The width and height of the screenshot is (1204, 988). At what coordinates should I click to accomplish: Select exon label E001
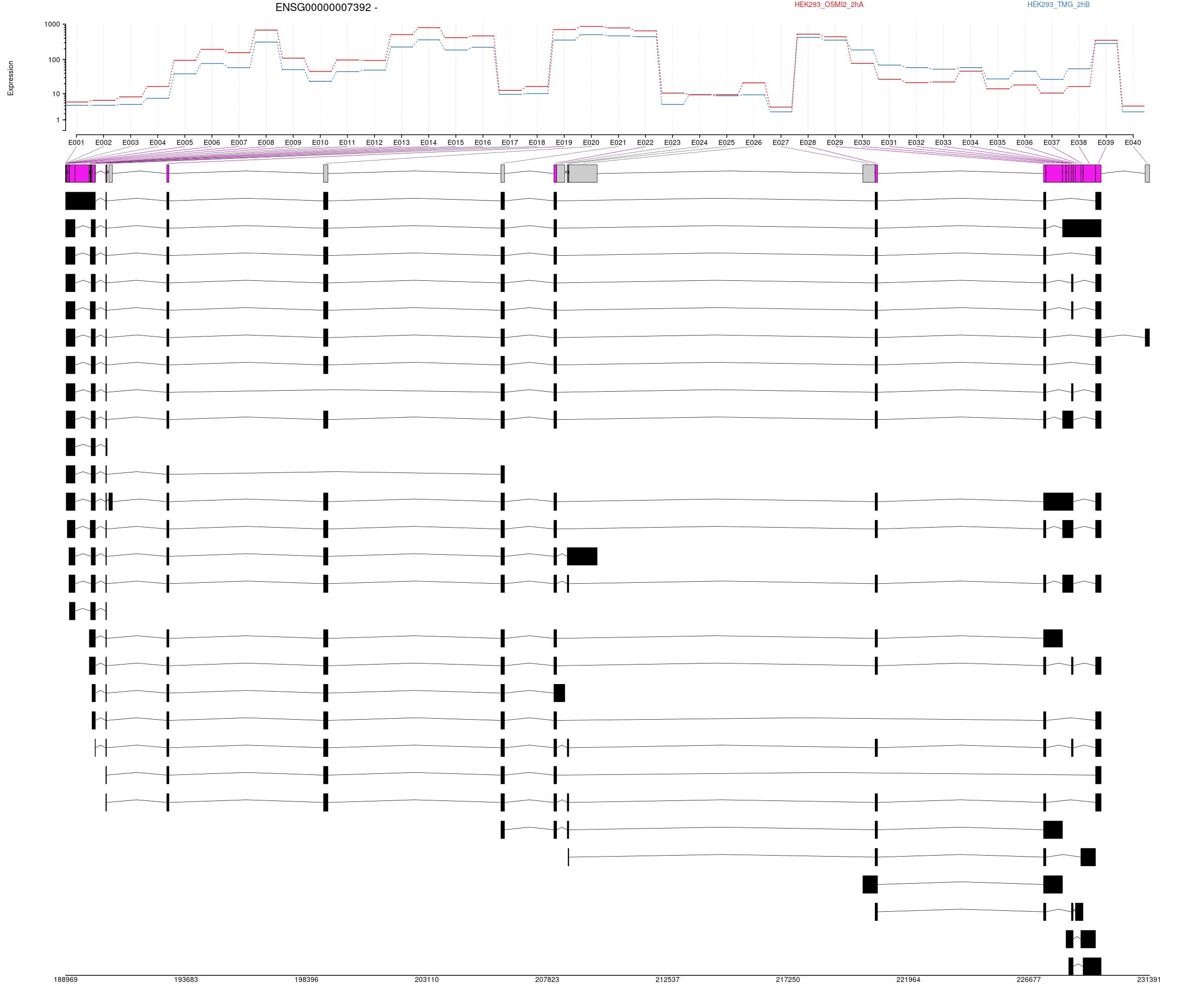click(76, 143)
